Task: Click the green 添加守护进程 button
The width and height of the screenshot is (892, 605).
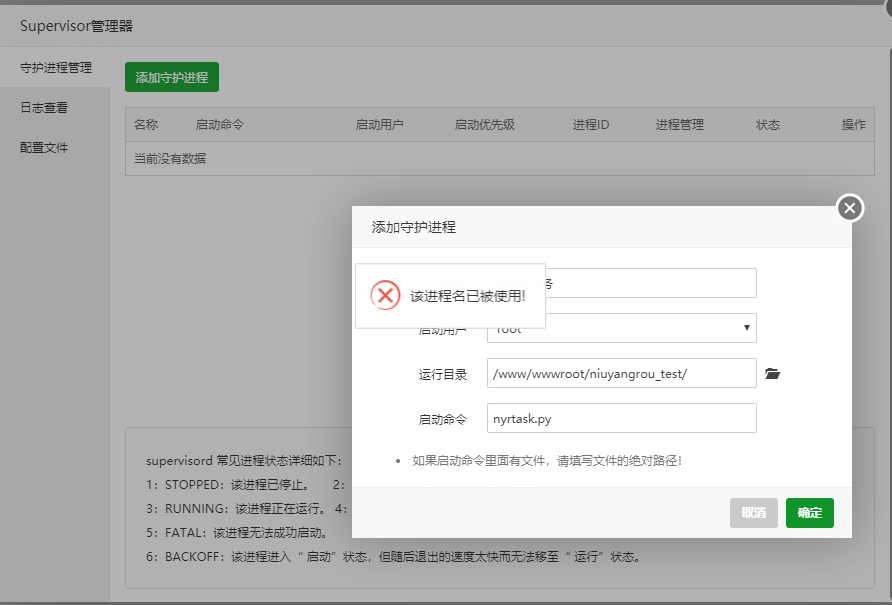Action: pos(172,77)
